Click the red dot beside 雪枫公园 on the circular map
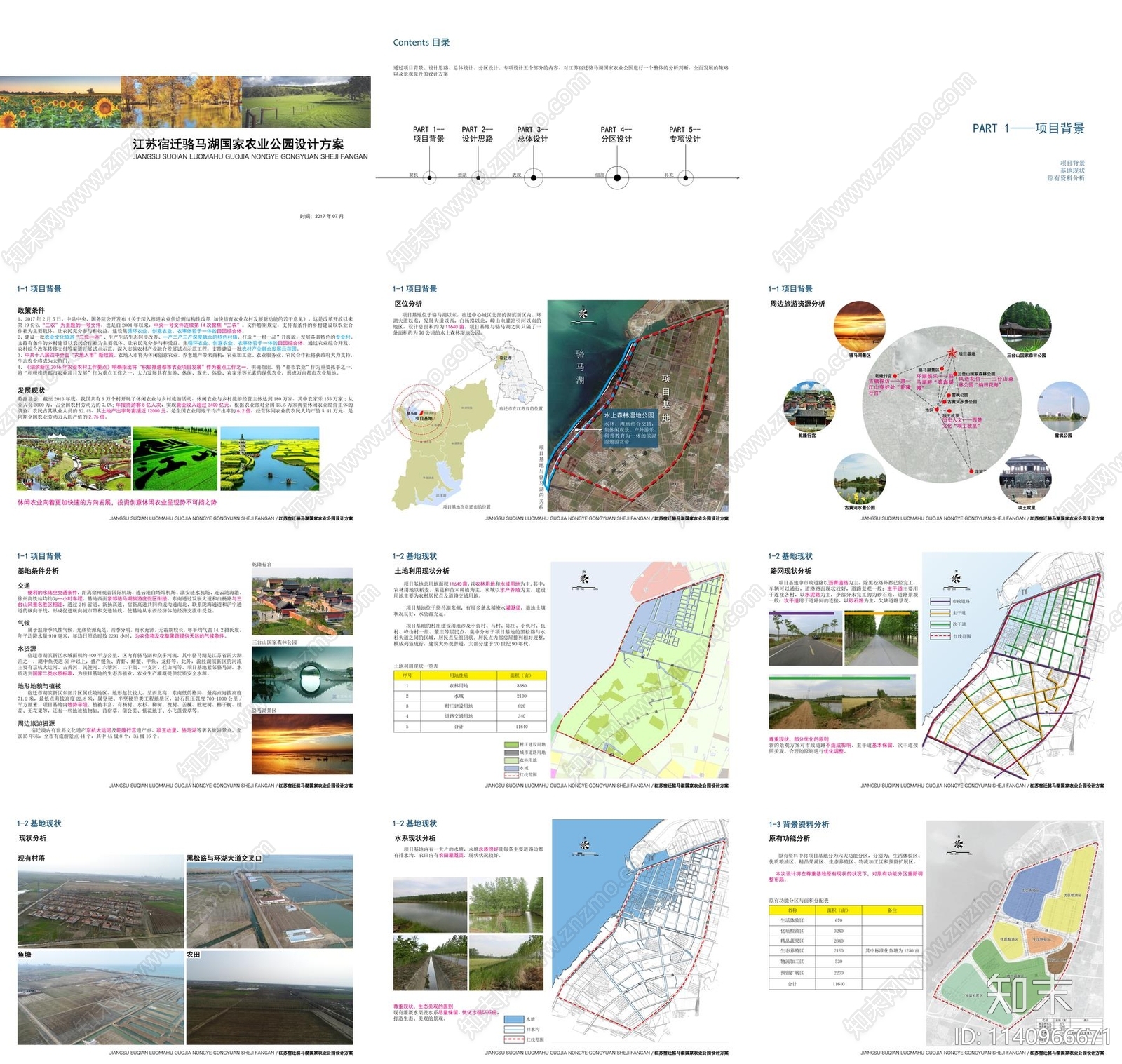1122x1064 pixels. click(947, 395)
